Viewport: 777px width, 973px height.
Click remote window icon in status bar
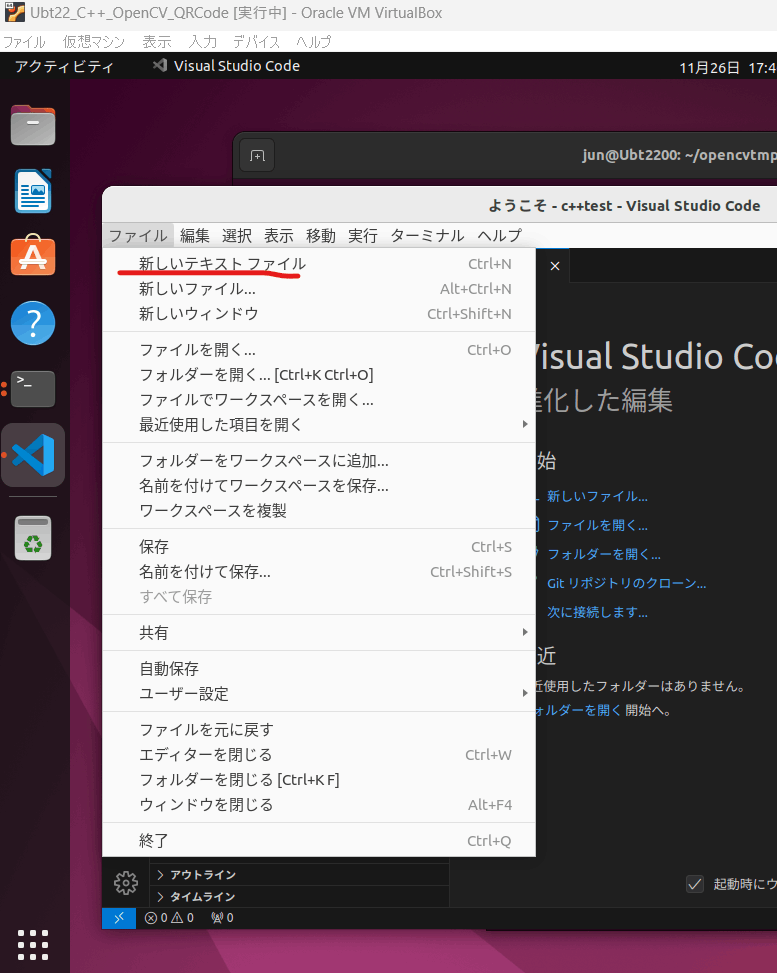pyautogui.click(x=119, y=918)
